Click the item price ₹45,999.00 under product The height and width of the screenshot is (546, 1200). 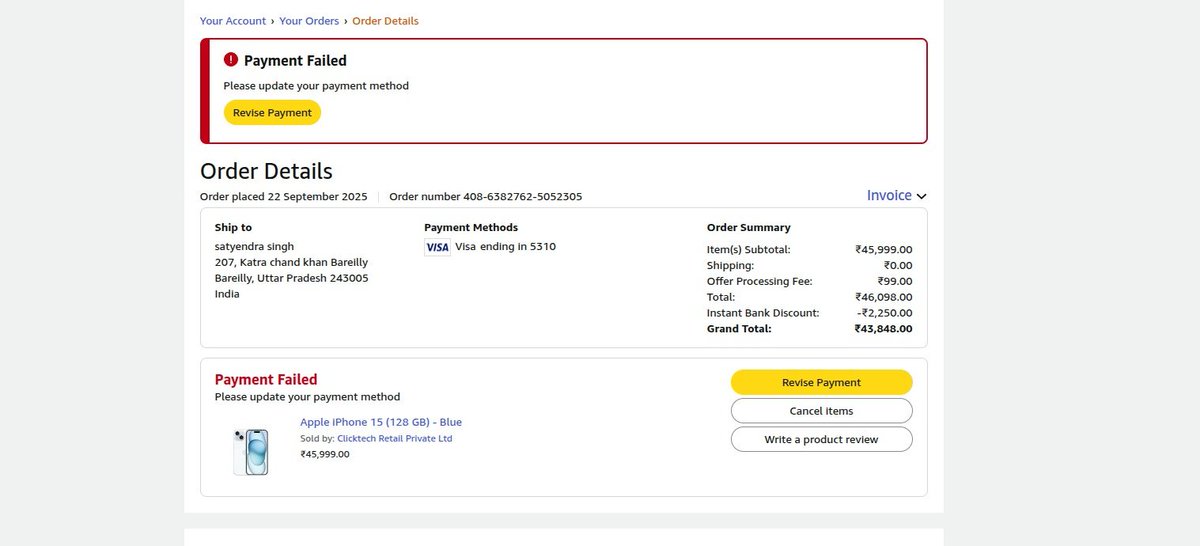pyautogui.click(x=325, y=454)
